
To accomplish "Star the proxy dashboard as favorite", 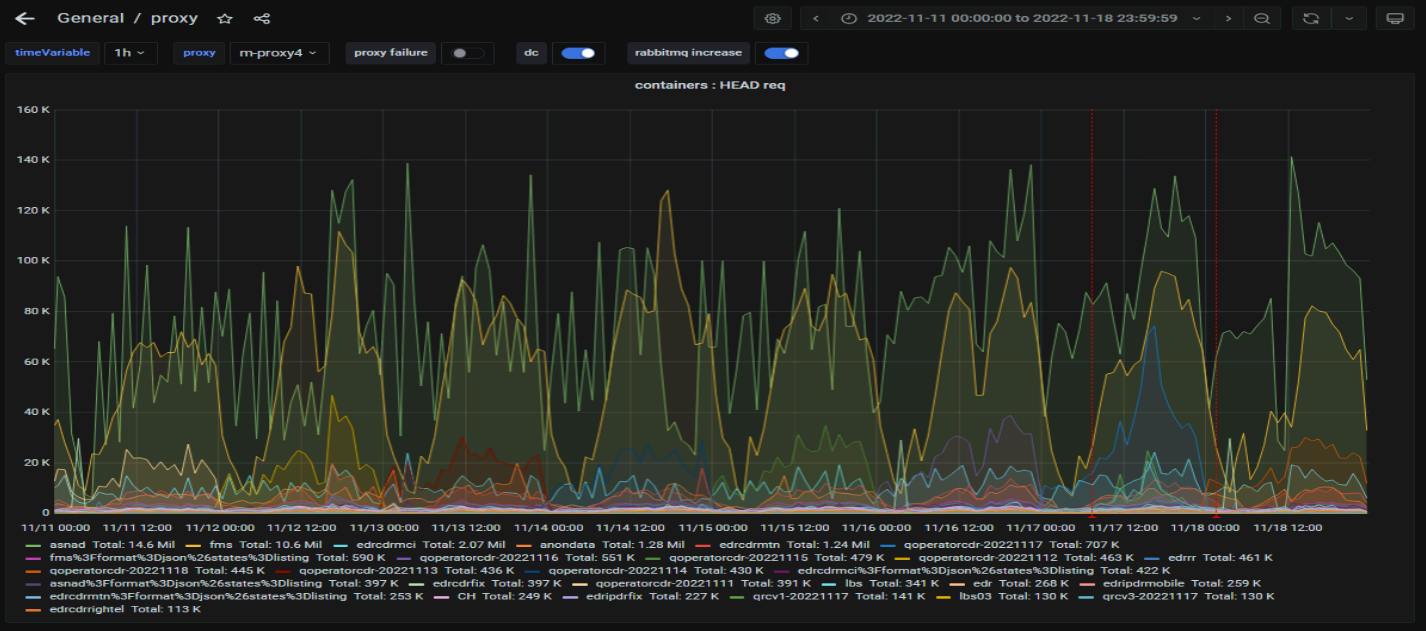I will pyautogui.click(x=225, y=18).
